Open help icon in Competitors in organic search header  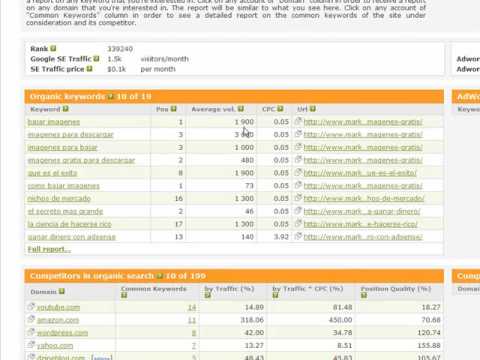pyautogui.click(x=160, y=276)
